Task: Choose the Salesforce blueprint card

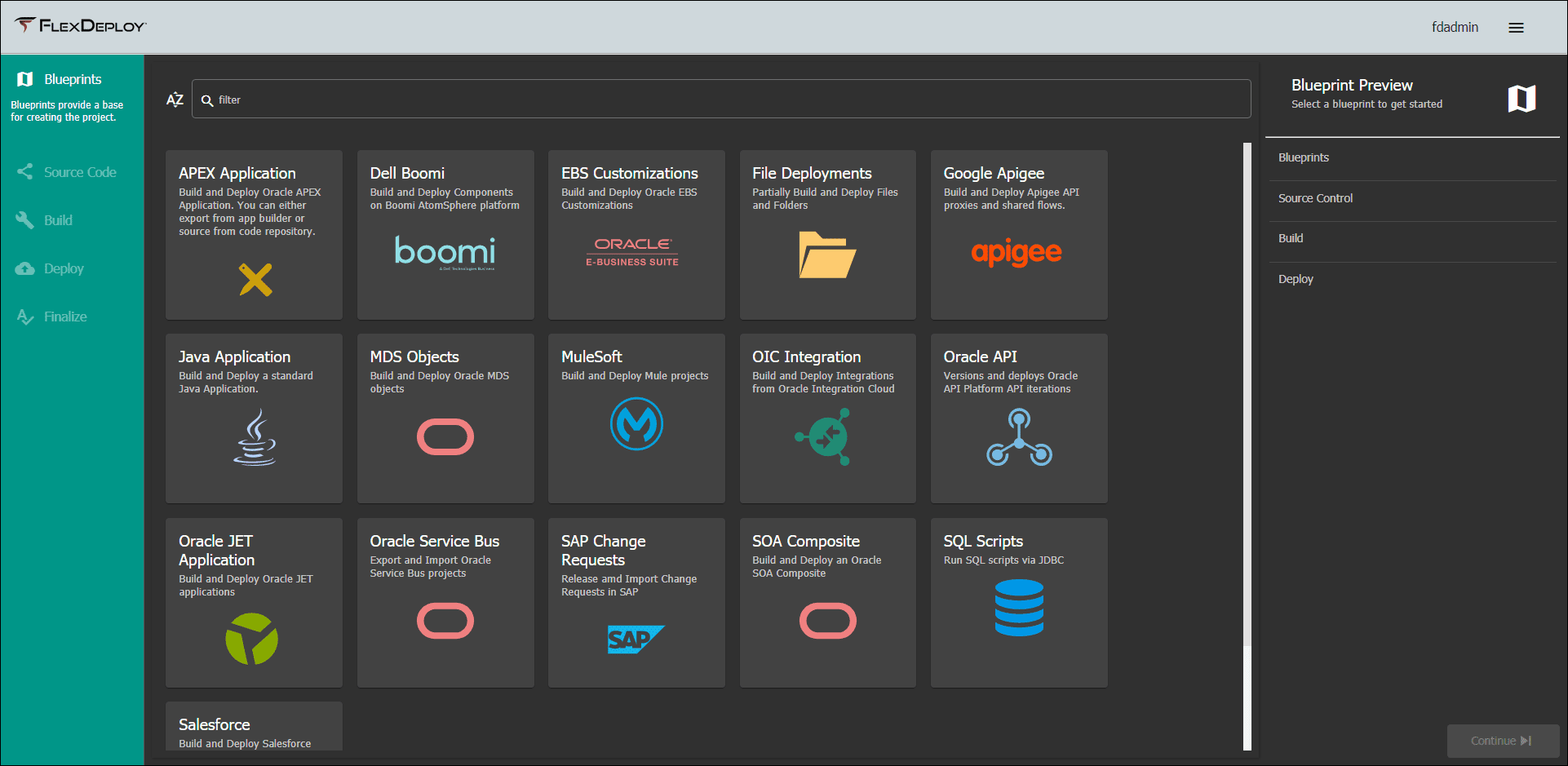Action: coord(254,726)
